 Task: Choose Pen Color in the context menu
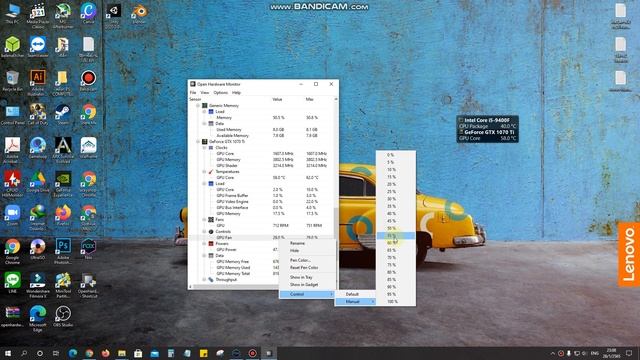(307, 260)
